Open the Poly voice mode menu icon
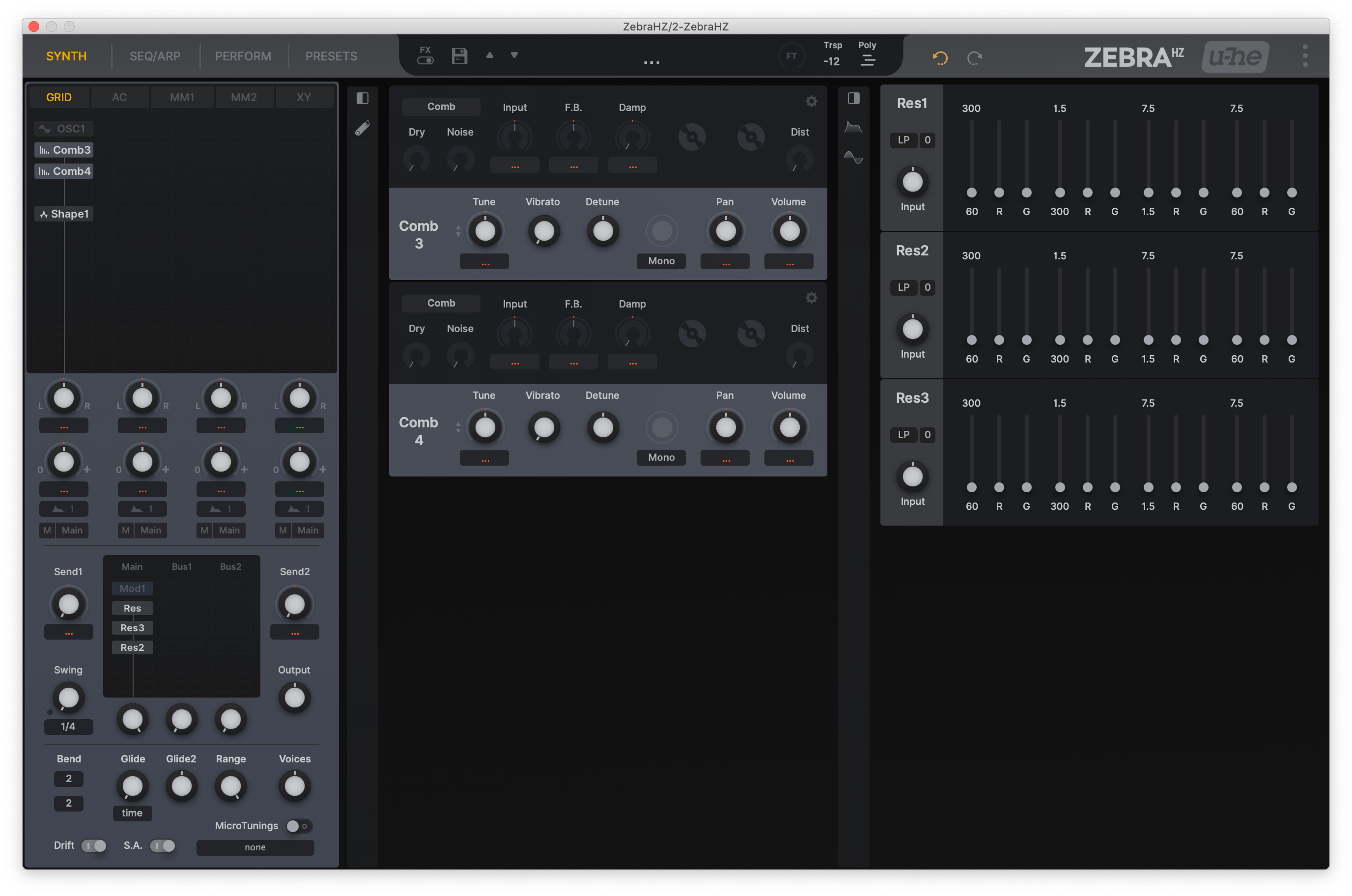Viewport: 1352px width, 896px height. (x=868, y=60)
